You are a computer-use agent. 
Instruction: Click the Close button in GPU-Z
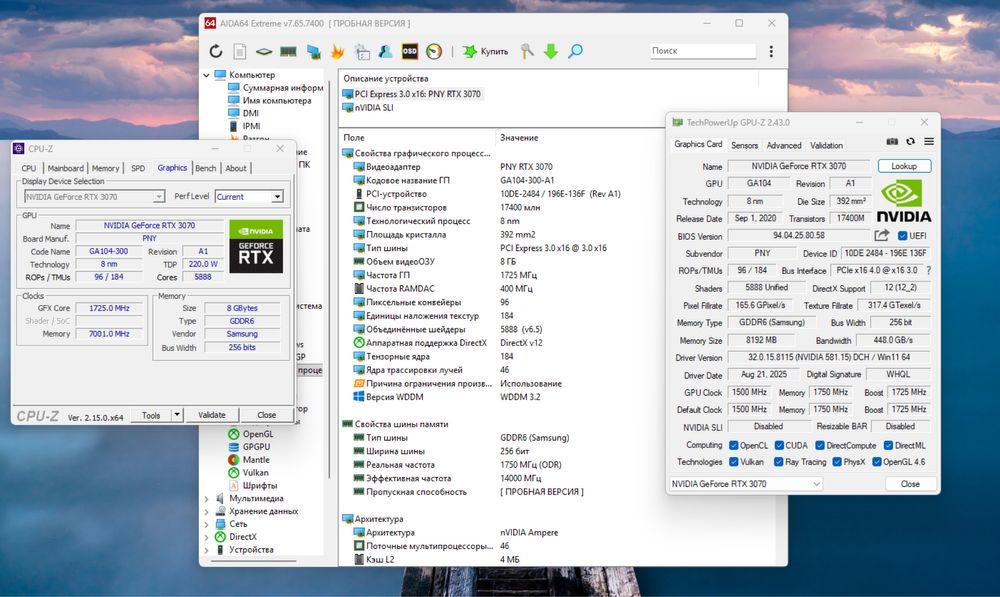(x=910, y=483)
